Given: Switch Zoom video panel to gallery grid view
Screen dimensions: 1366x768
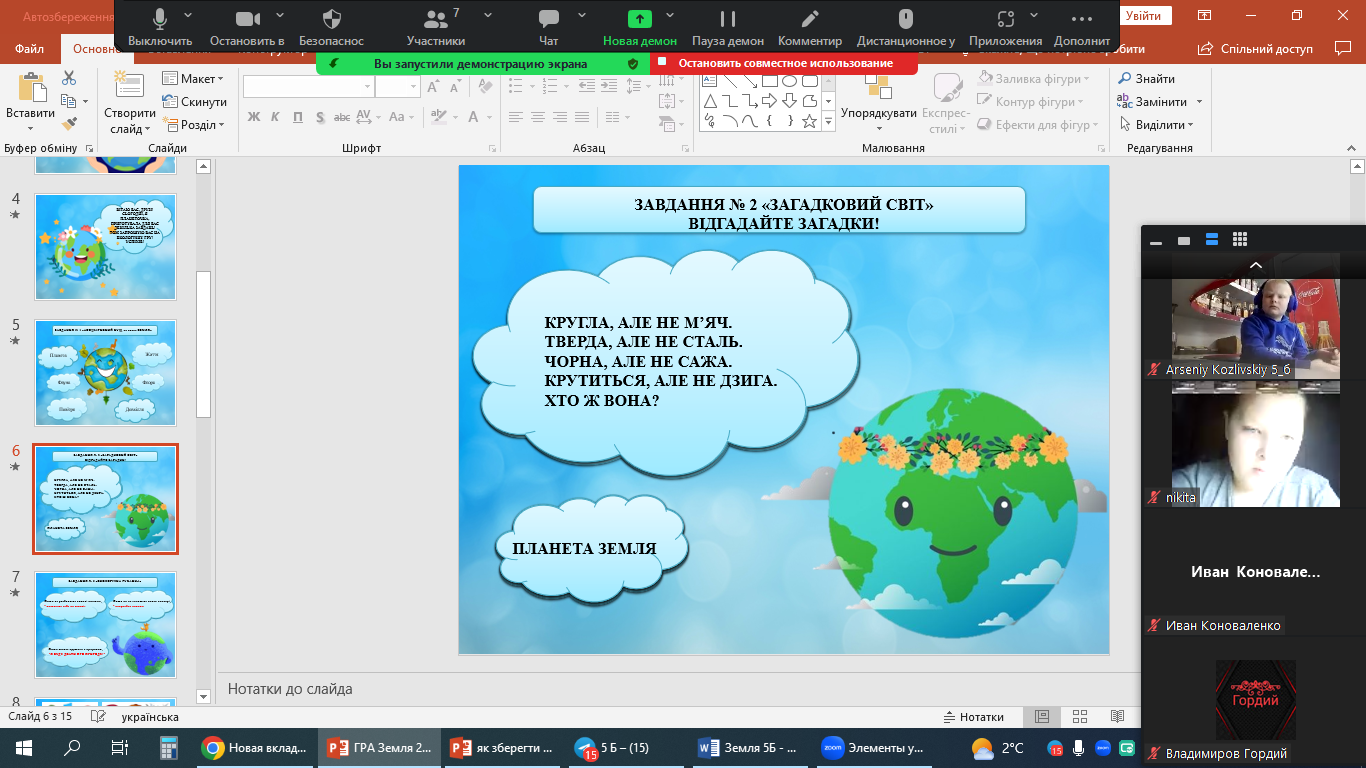Looking at the screenshot, I should pyautogui.click(x=1240, y=240).
